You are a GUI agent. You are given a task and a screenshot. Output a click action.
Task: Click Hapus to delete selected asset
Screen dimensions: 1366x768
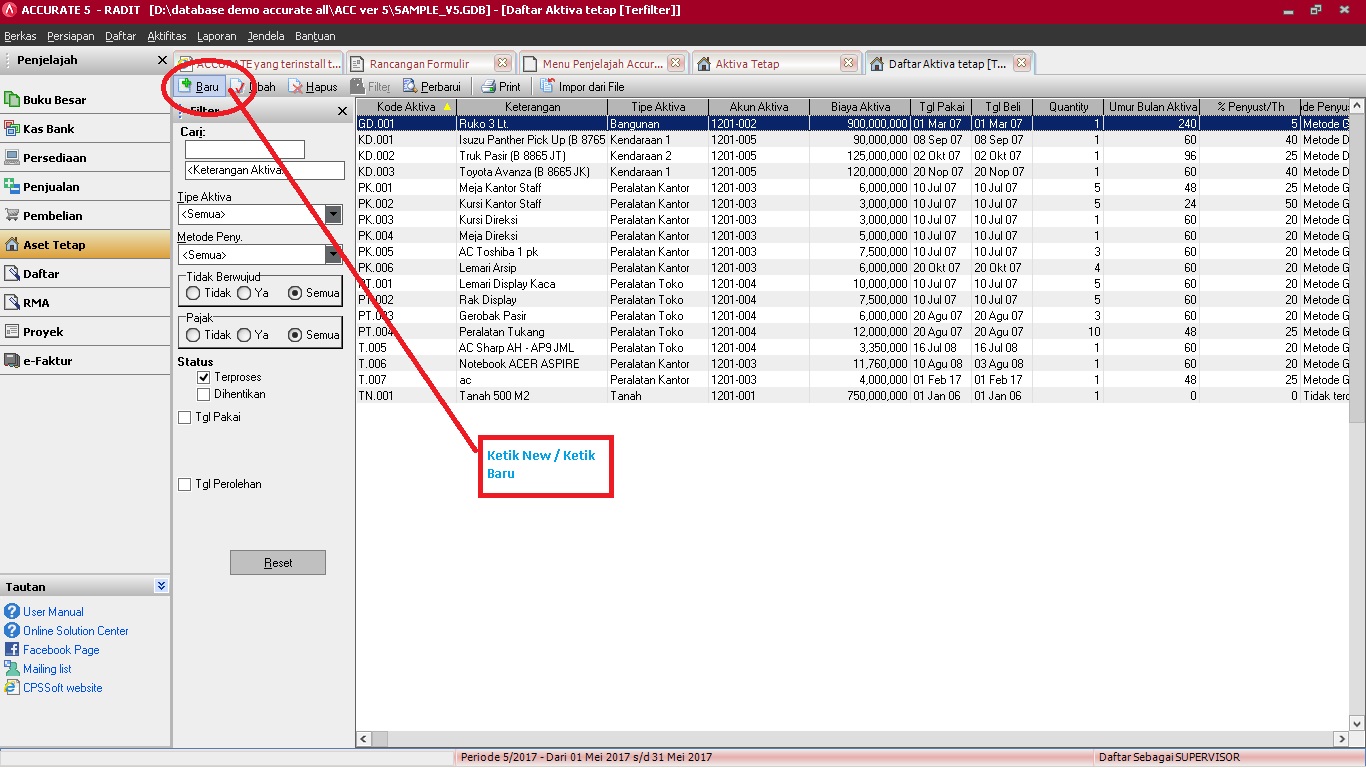coord(313,87)
